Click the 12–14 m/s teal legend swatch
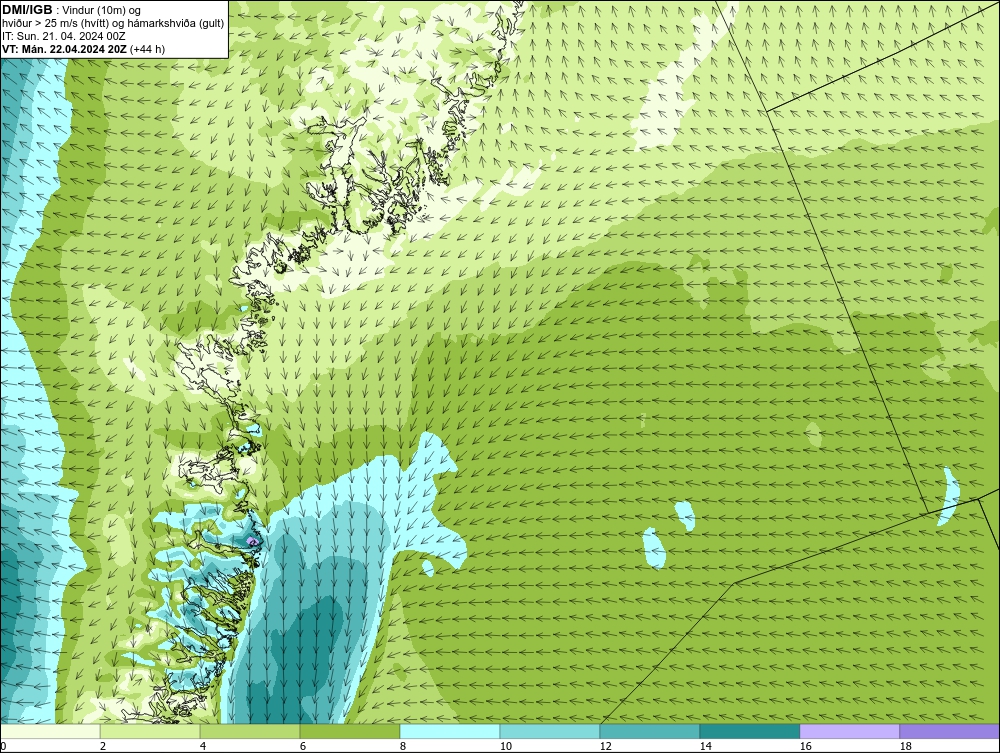The image size is (1000, 753). click(x=650, y=731)
